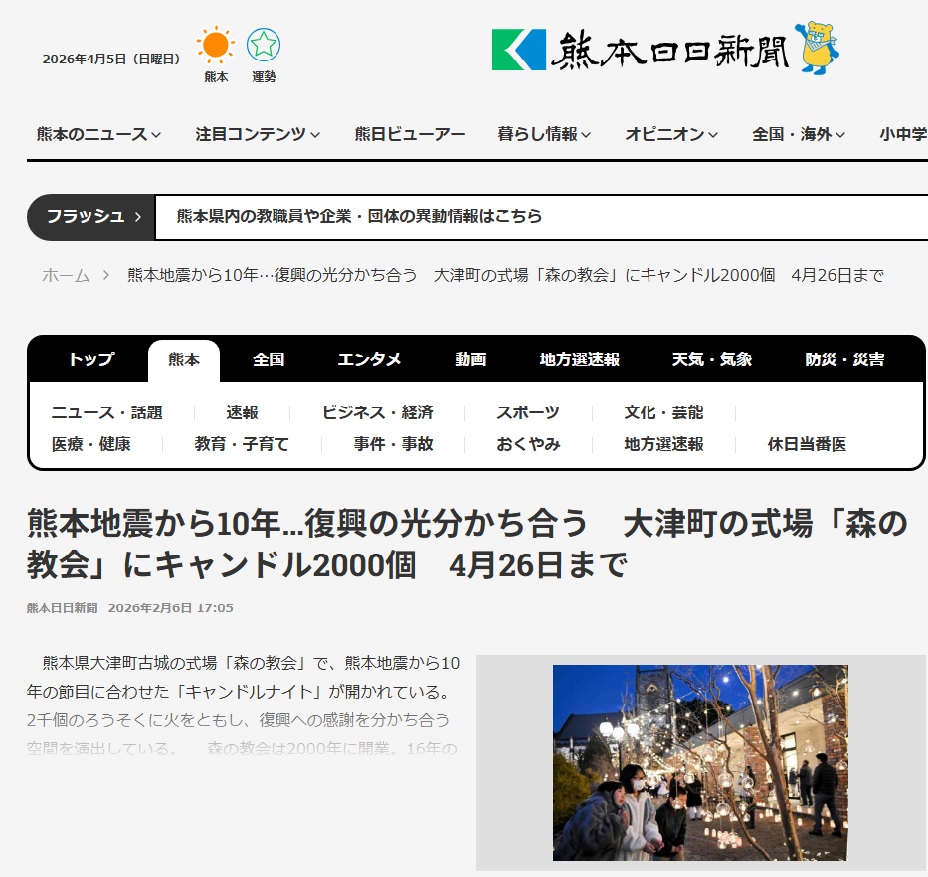This screenshot has width=928, height=877.
Task: Select the 防災・災害 tab
Action: click(x=845, y=360)
